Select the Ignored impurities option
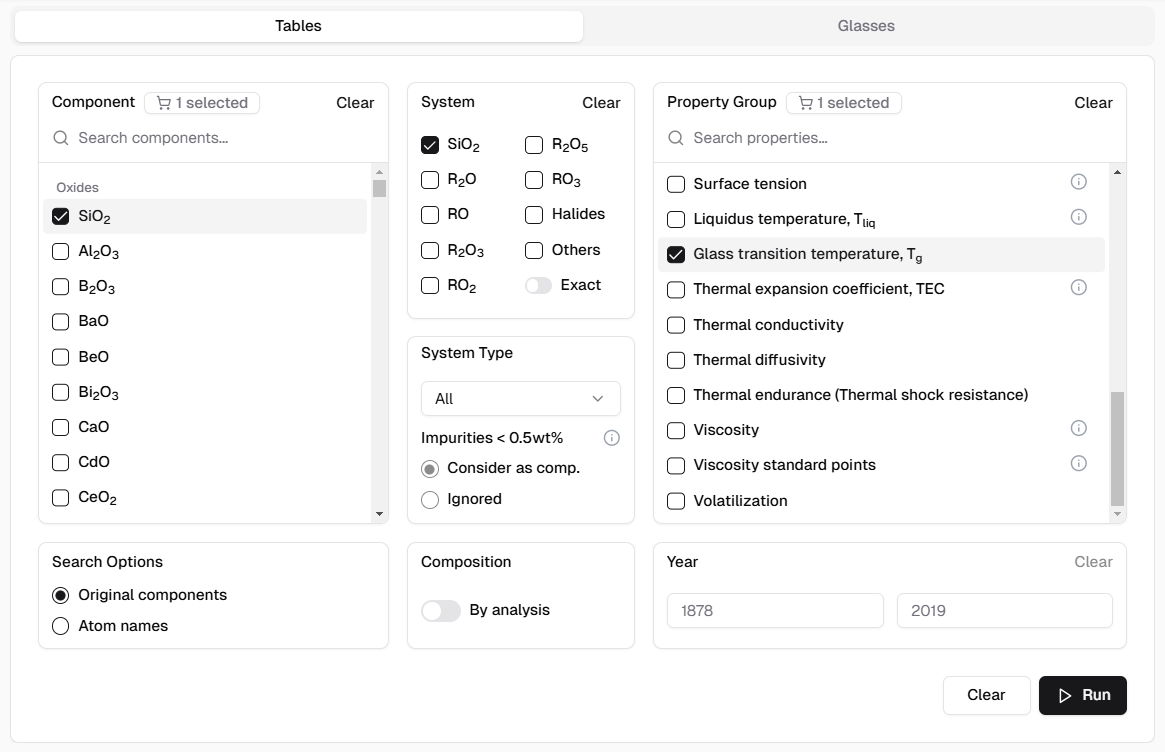 [x=430, y=499]
